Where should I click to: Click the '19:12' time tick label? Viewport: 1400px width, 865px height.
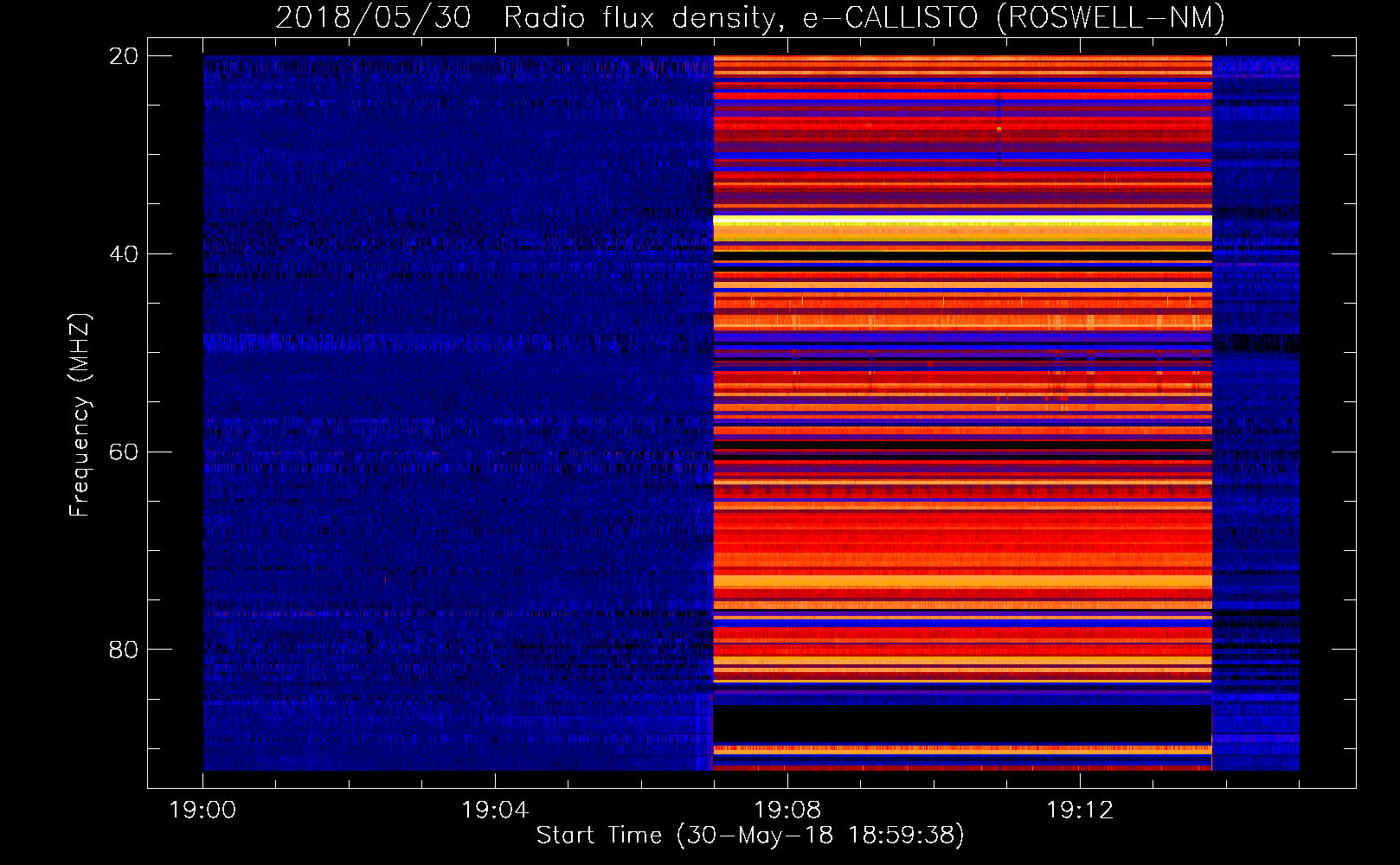click(x=1080, y=811)
